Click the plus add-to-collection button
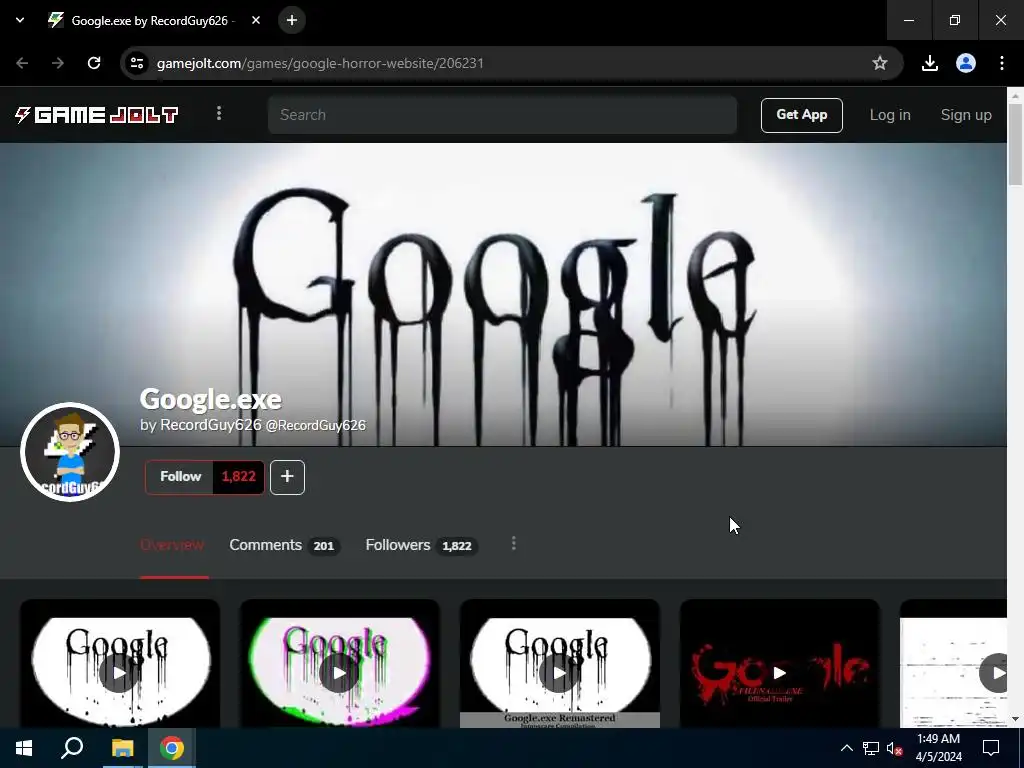This screenshot has width=1024, height=768. click(287, 477)
